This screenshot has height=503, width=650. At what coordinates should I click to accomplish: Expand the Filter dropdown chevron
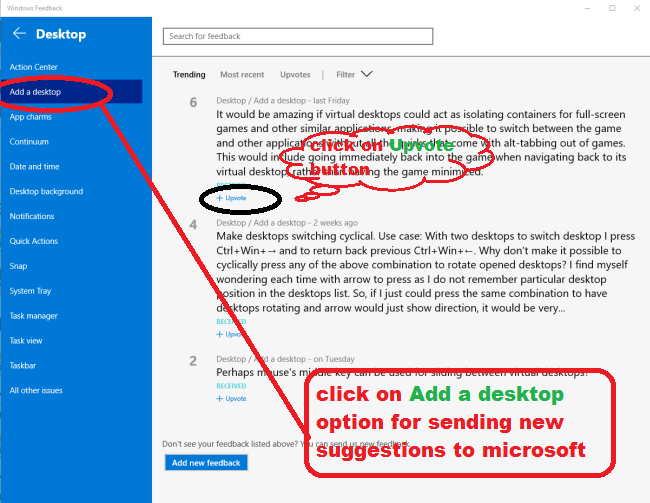pos(366,74)
